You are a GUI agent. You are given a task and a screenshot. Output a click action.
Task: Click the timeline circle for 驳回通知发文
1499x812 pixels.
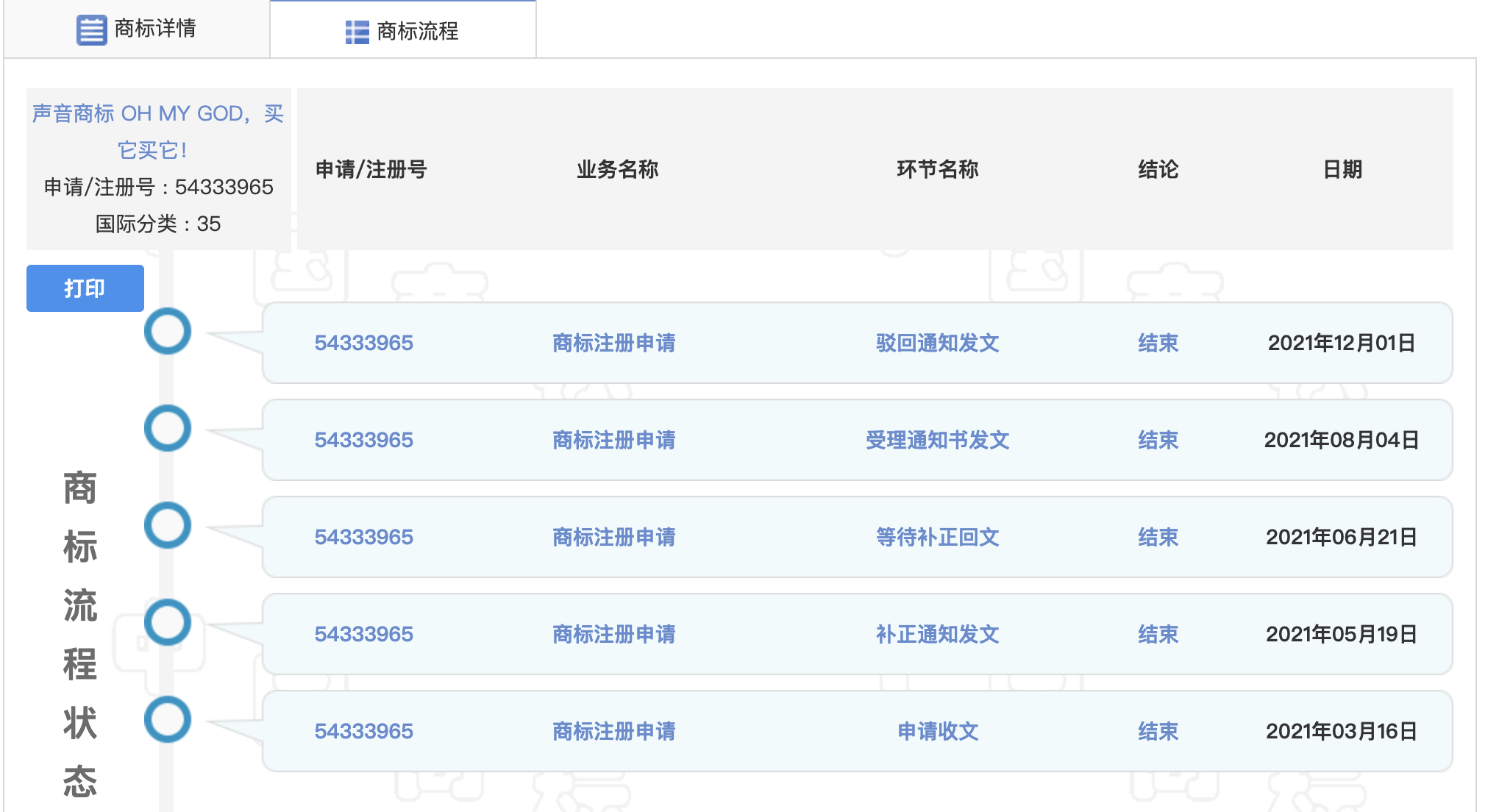coord(168,331)
